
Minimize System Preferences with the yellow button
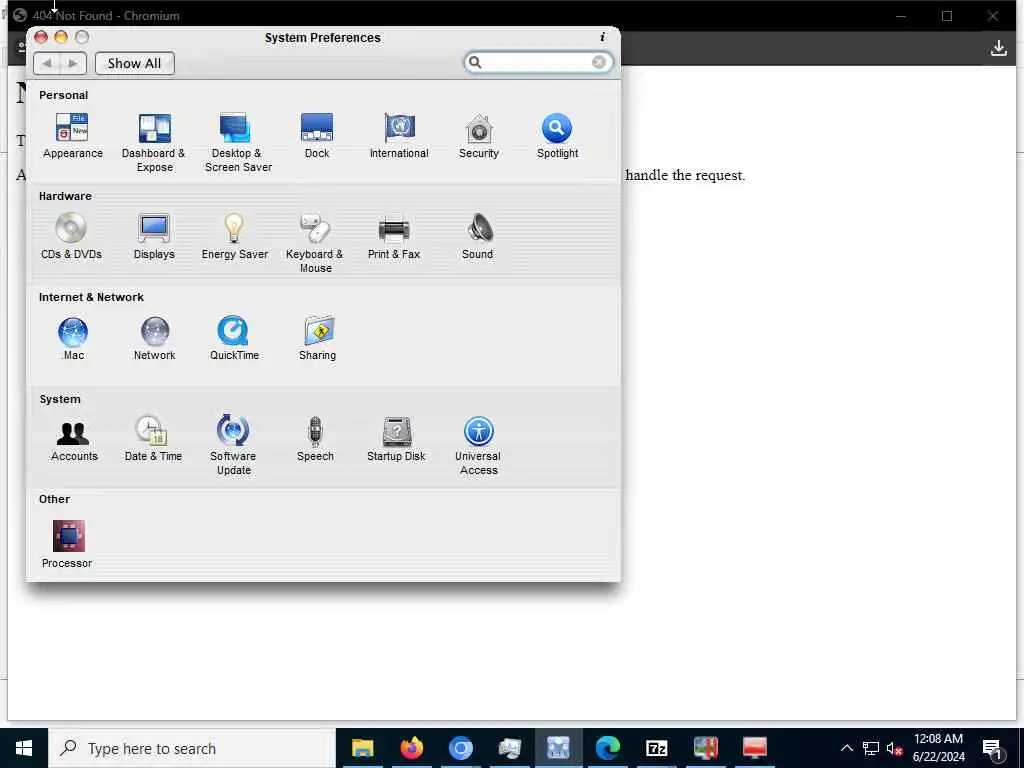61,37
